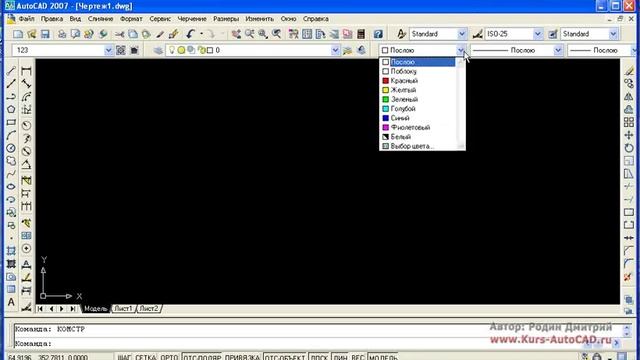640x360 pixels.
Task: Expand the layer control dropdown
Action: (335, 50)
